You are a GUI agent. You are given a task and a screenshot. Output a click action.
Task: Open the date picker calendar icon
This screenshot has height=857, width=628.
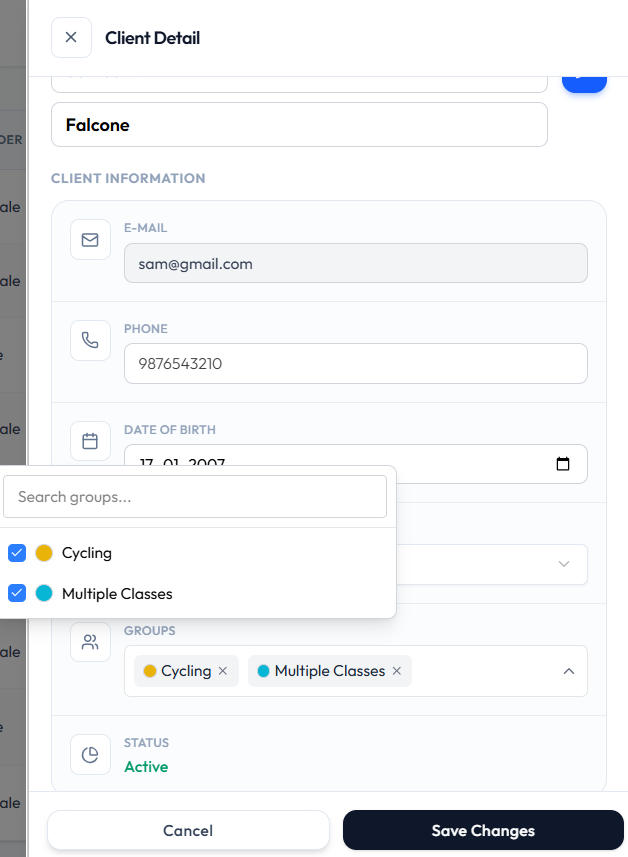pos(562,464)
